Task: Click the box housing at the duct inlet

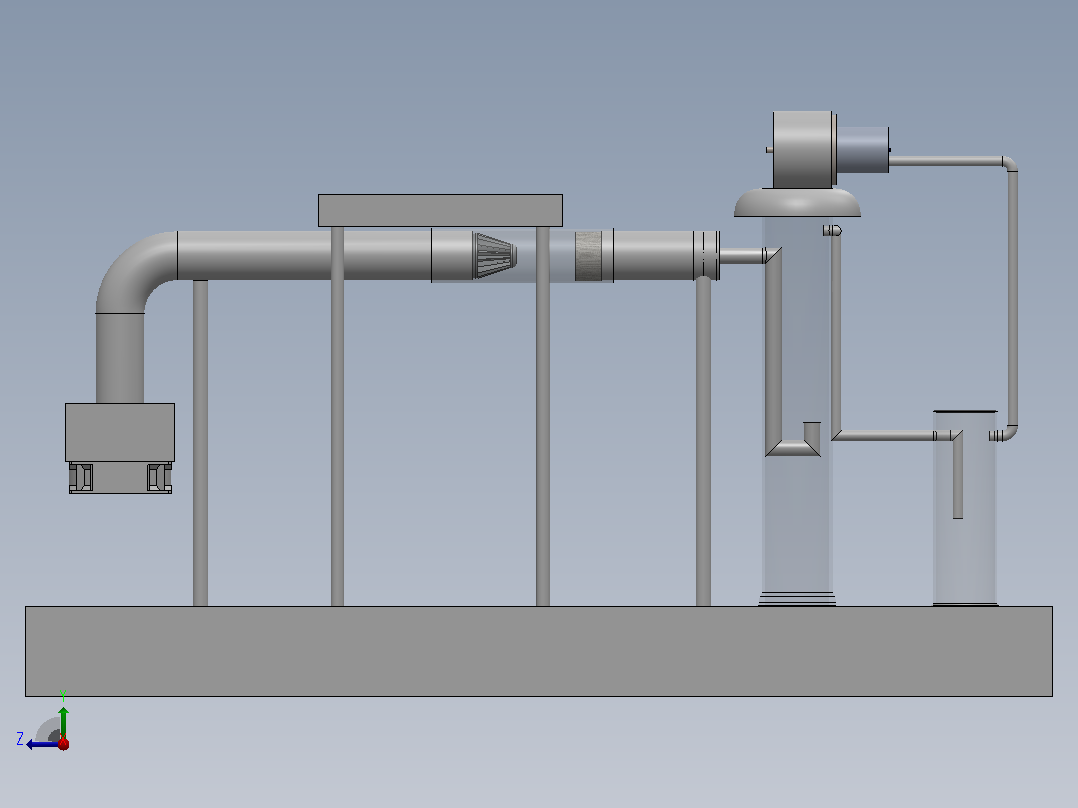Action: click(120, 432)
